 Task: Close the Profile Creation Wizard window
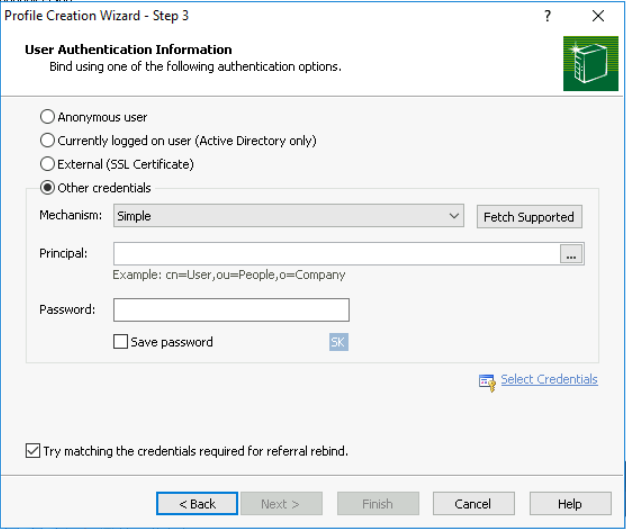click(598, 16)
